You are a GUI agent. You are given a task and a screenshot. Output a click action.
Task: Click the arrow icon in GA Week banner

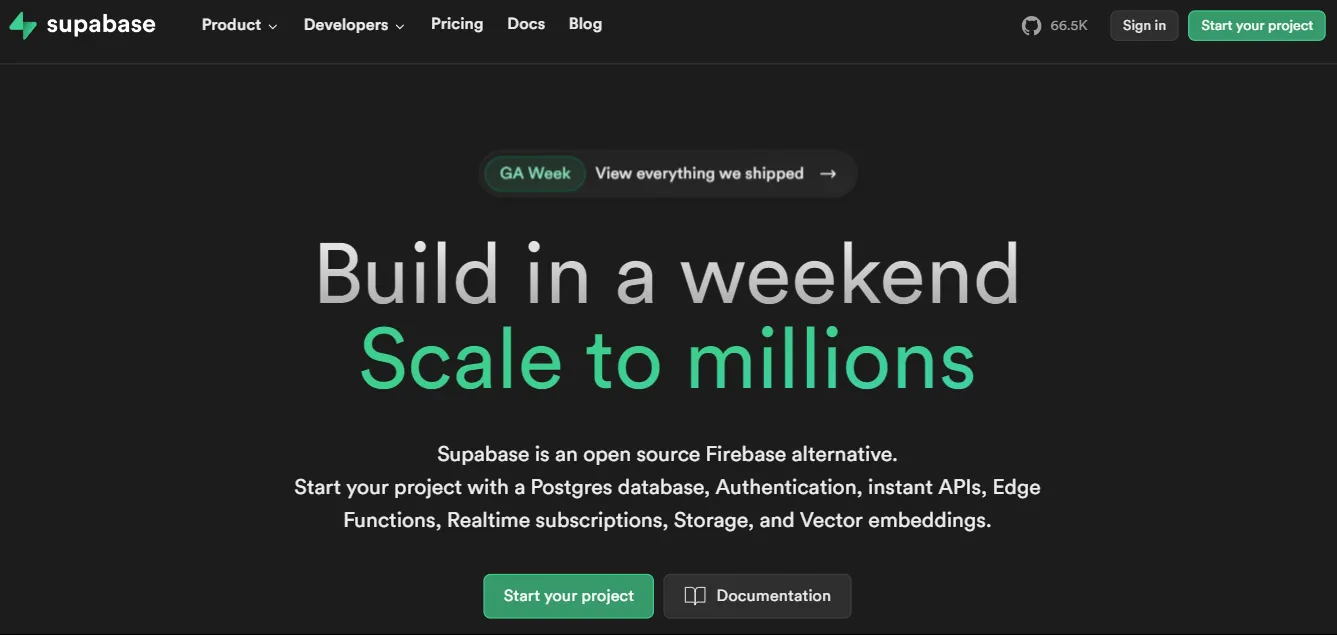click(828, 174)
